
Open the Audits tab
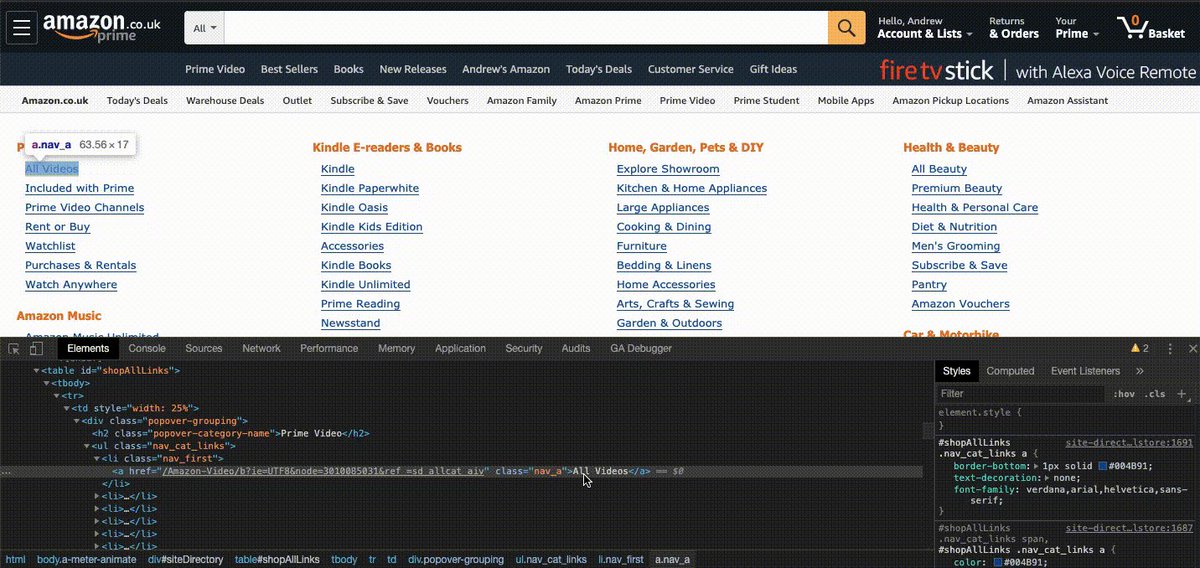pyautogui.click(x=576, y=348)
